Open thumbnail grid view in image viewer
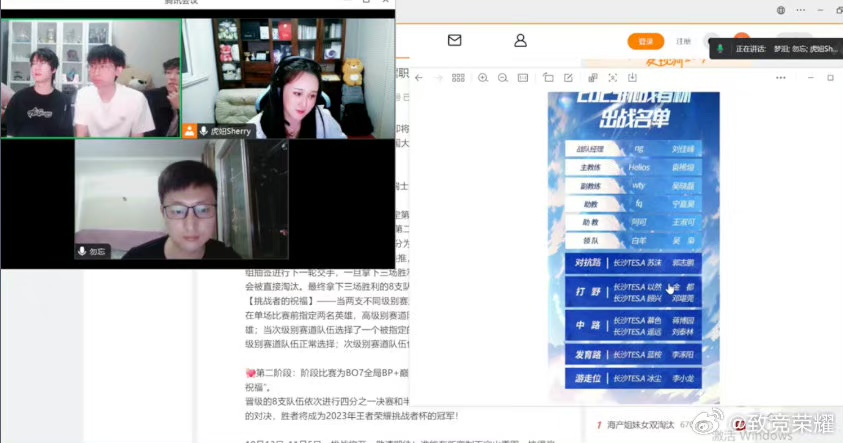The width and height of the screenshot is (843, 443). point(458,78)
